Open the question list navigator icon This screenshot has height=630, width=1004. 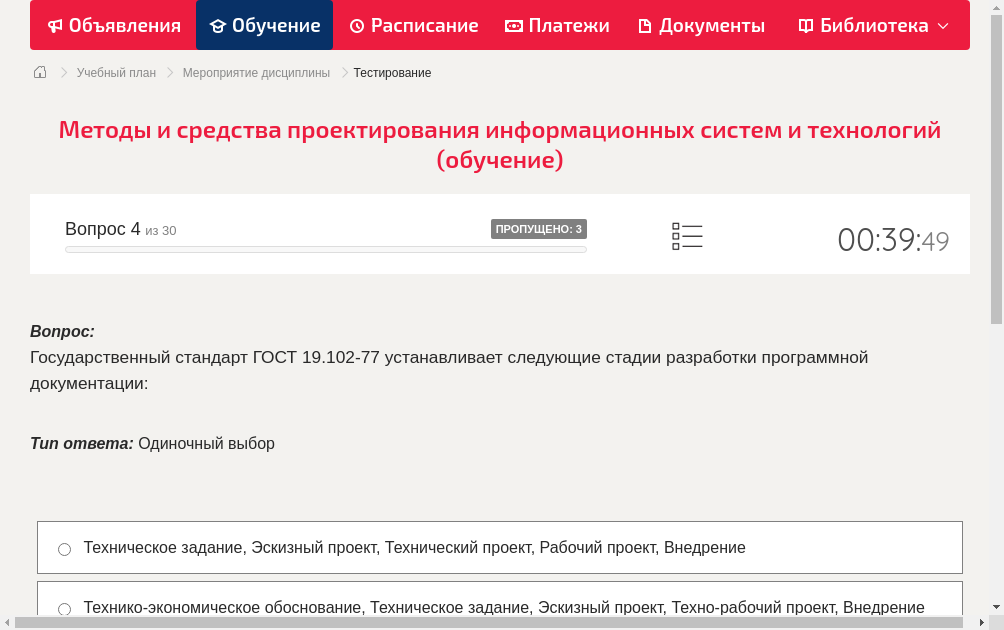click(x=687, y=236)
